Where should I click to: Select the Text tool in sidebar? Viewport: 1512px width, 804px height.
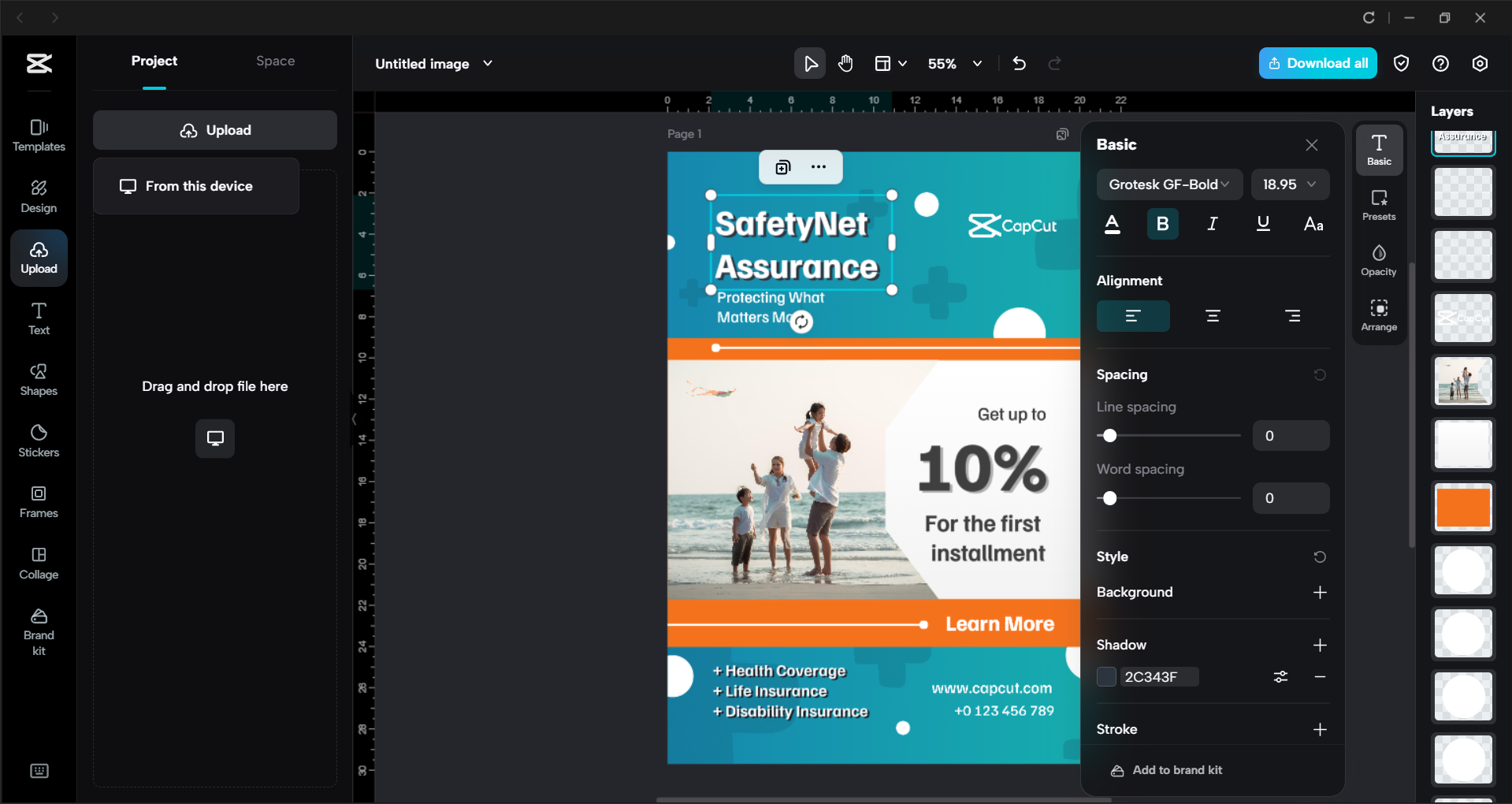coord(38,317)
